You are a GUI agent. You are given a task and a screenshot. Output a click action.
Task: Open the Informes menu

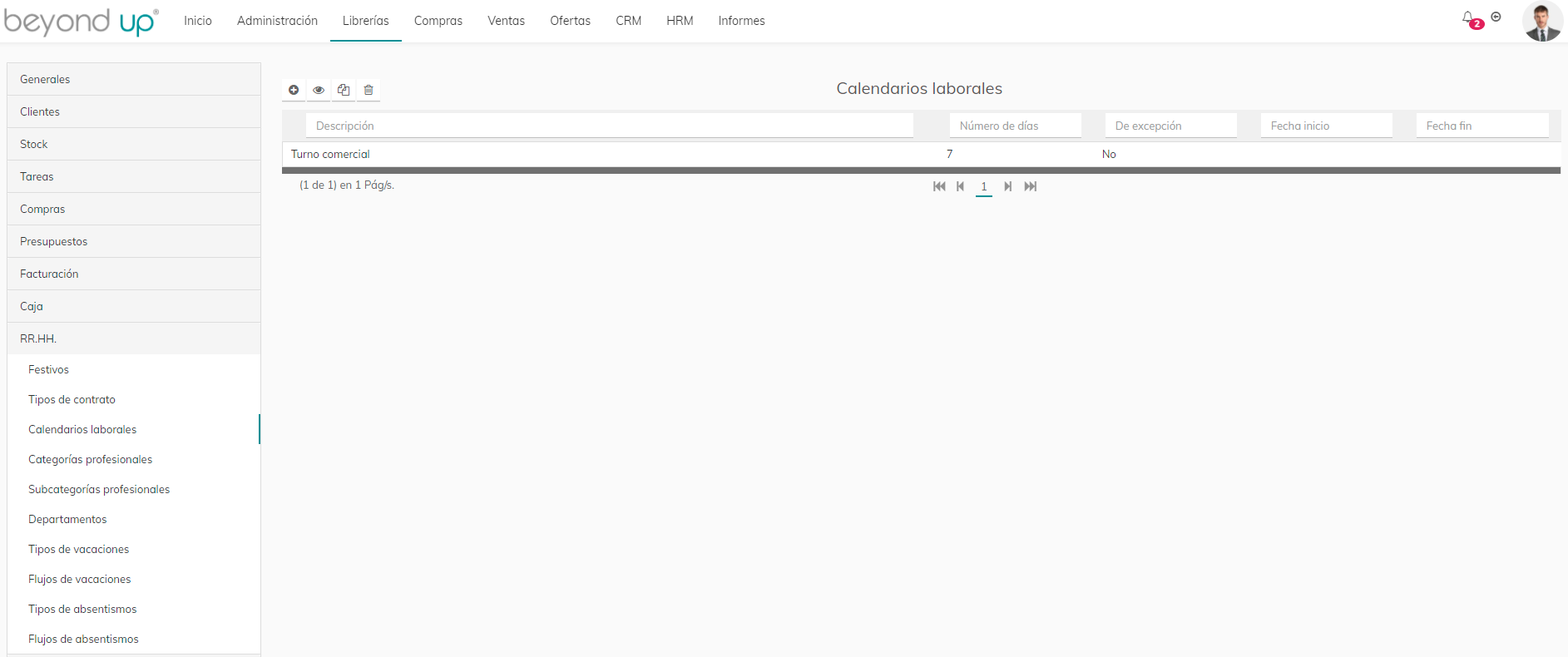click(742, 21)
